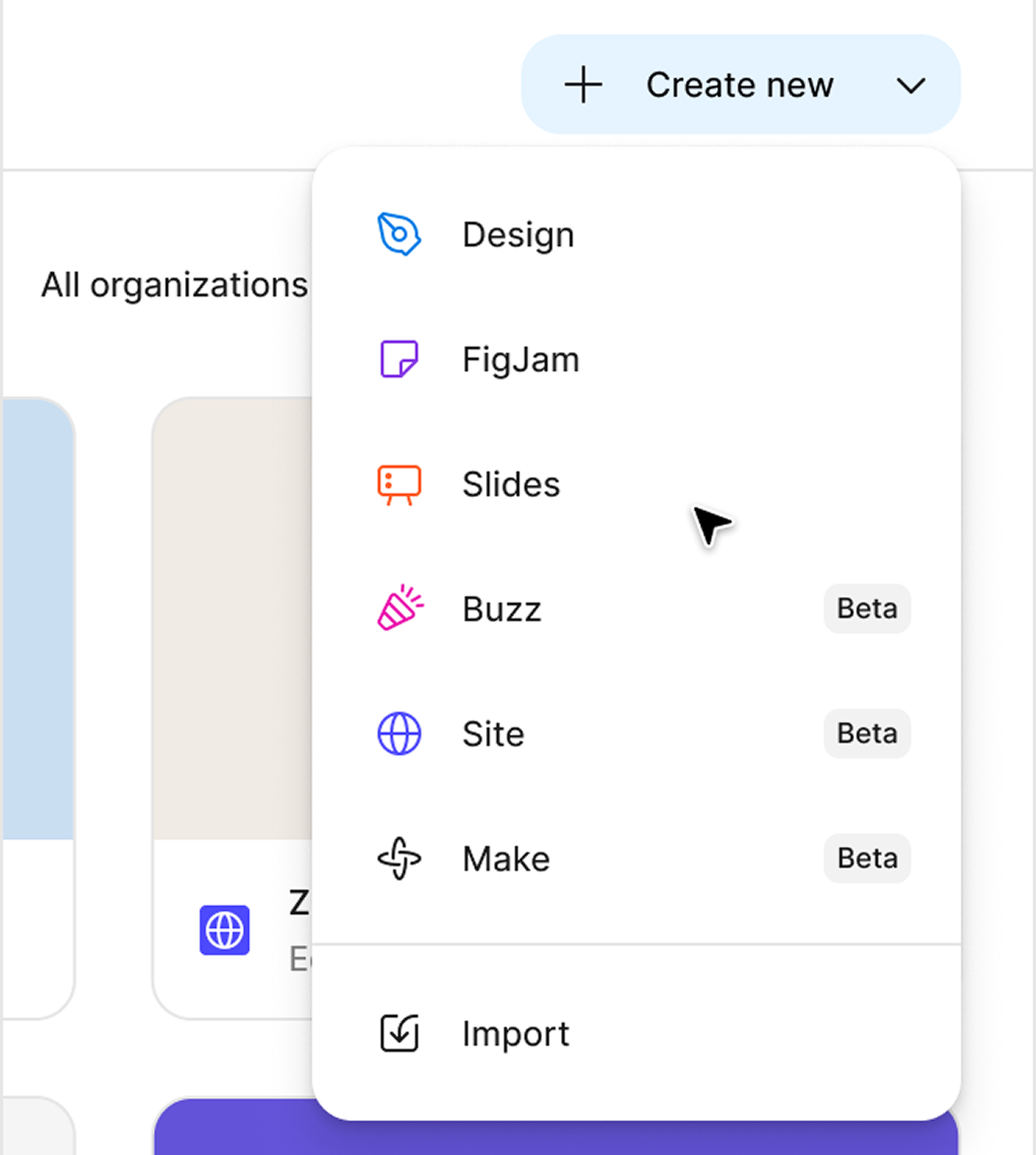The width and height of the screenshot is (1036, 1155).
Task: Select Site in the create menu
Action: pos(493,733)
